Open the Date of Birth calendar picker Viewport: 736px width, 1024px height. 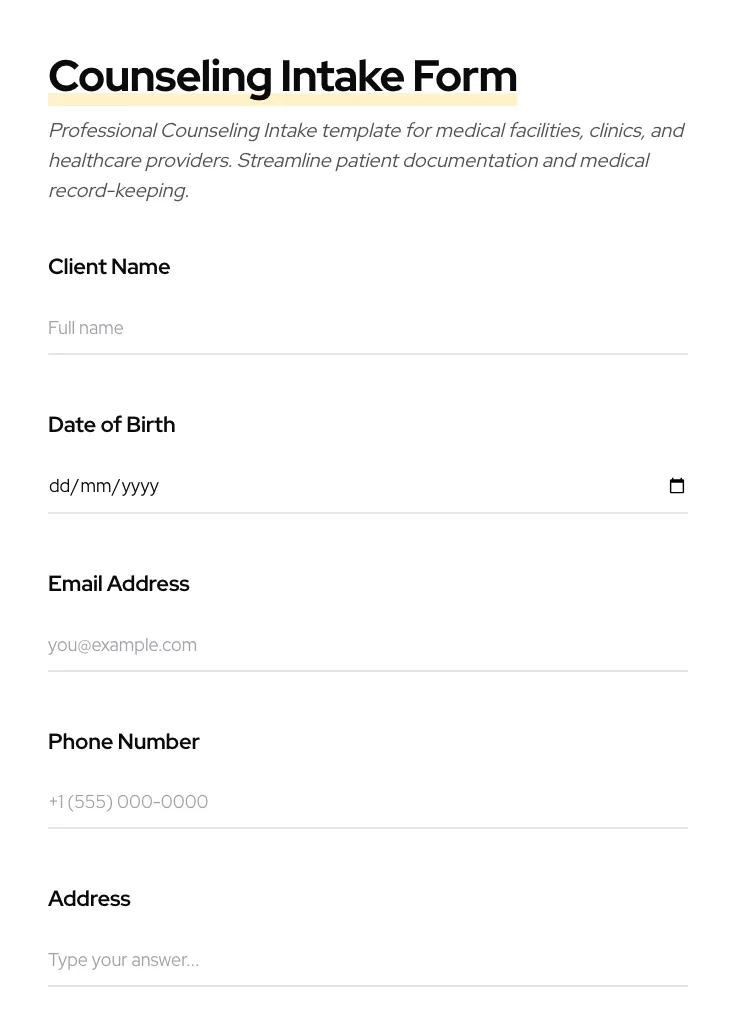tap(676, 486)
